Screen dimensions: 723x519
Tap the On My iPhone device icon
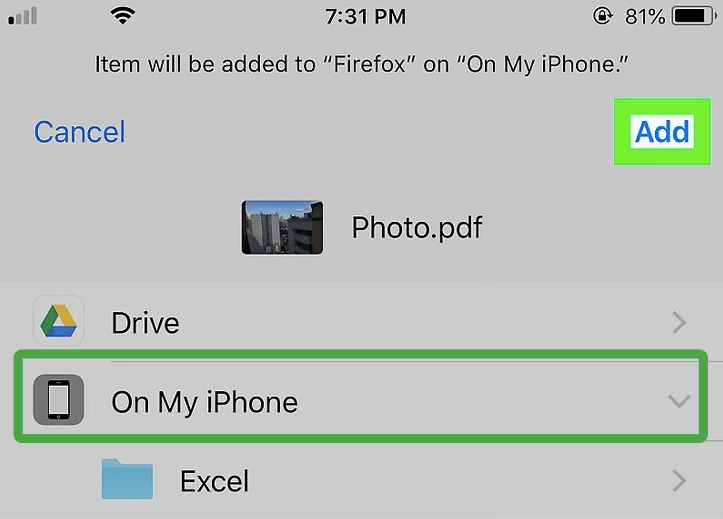click(58, 401)
